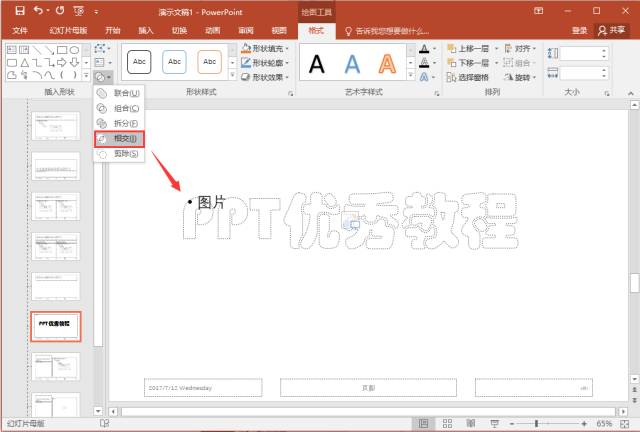This screenshot has height=432, width=640.
Task: Switch to the 视图 (View) tab
Action: 279,30
